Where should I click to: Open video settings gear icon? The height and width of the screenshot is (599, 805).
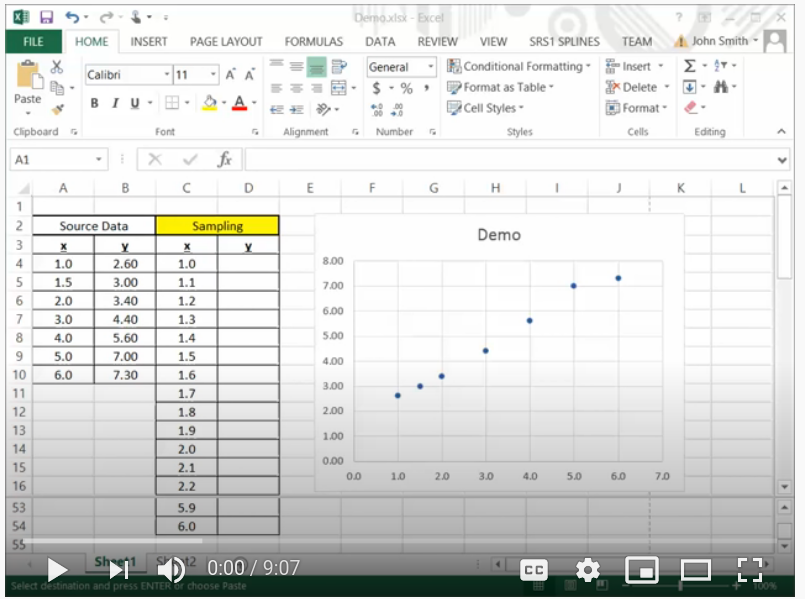[x=588, y=570]
